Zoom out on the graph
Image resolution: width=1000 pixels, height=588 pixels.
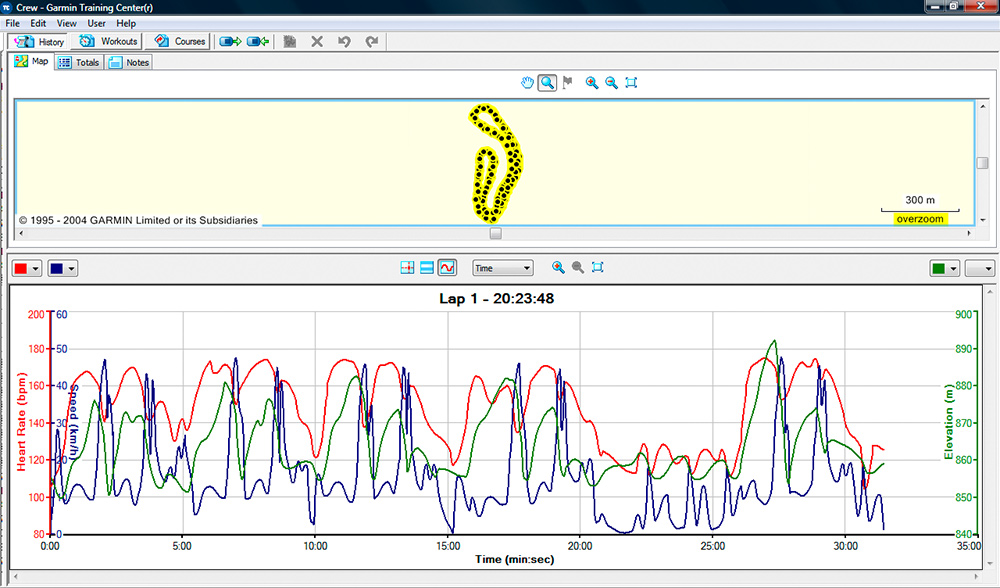[578, 268]
